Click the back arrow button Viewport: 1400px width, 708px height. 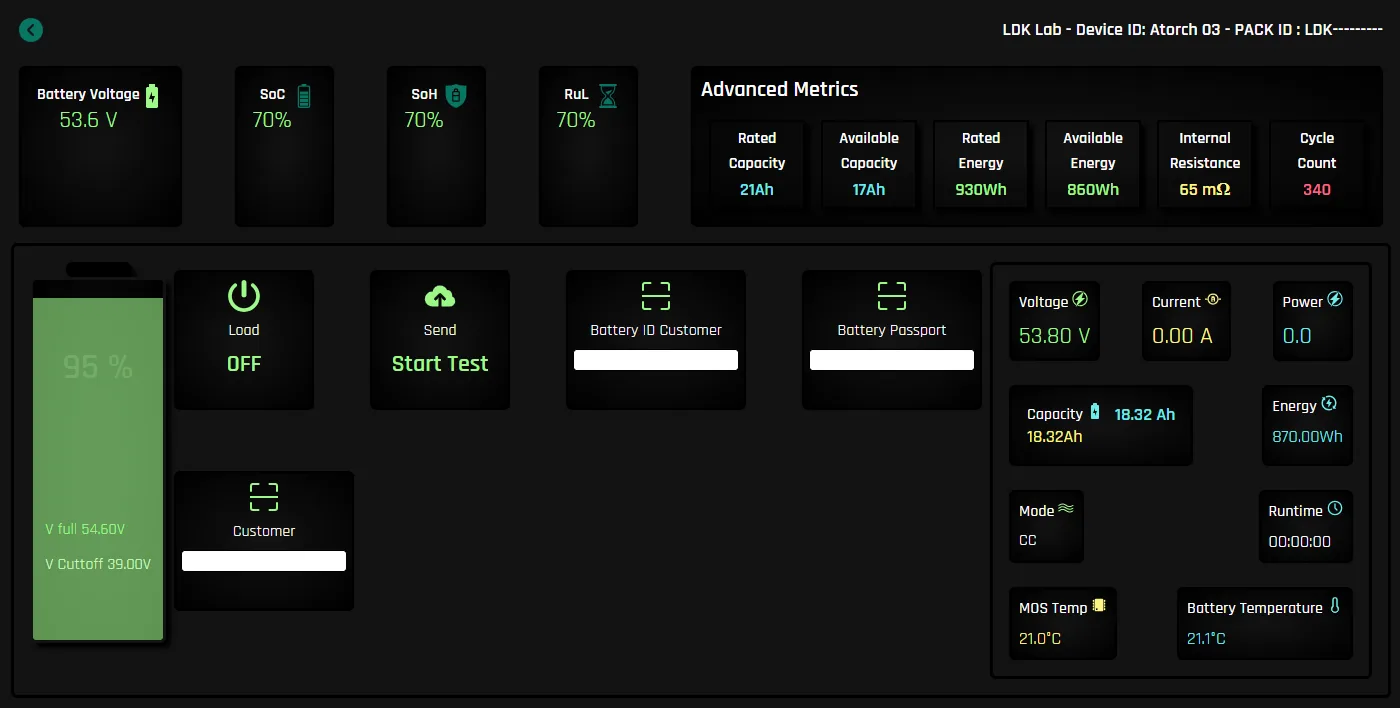pyautogui.click(x=31, y=30)
